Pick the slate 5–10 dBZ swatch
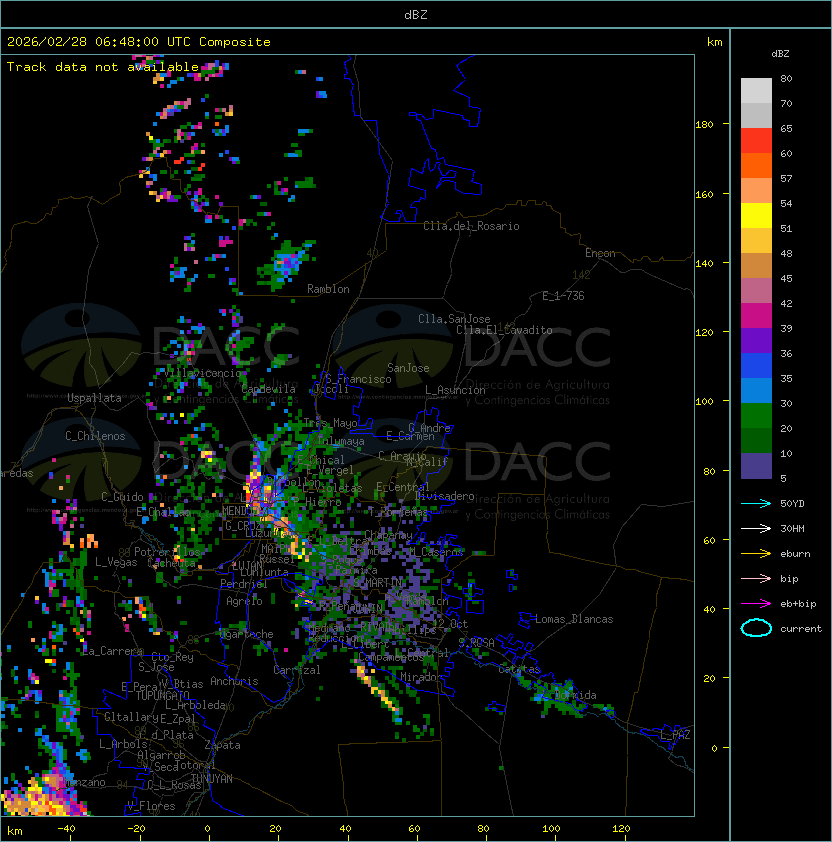The height and width of the screenshot is (842, 832). [756, 466]
